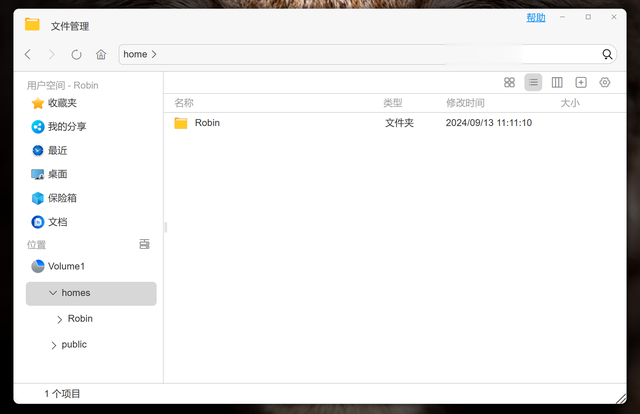Viewport: 640px width, 414px height.
Task: Sort by 类型 column header
Action: pyautogui.click(x=393, y=103)
